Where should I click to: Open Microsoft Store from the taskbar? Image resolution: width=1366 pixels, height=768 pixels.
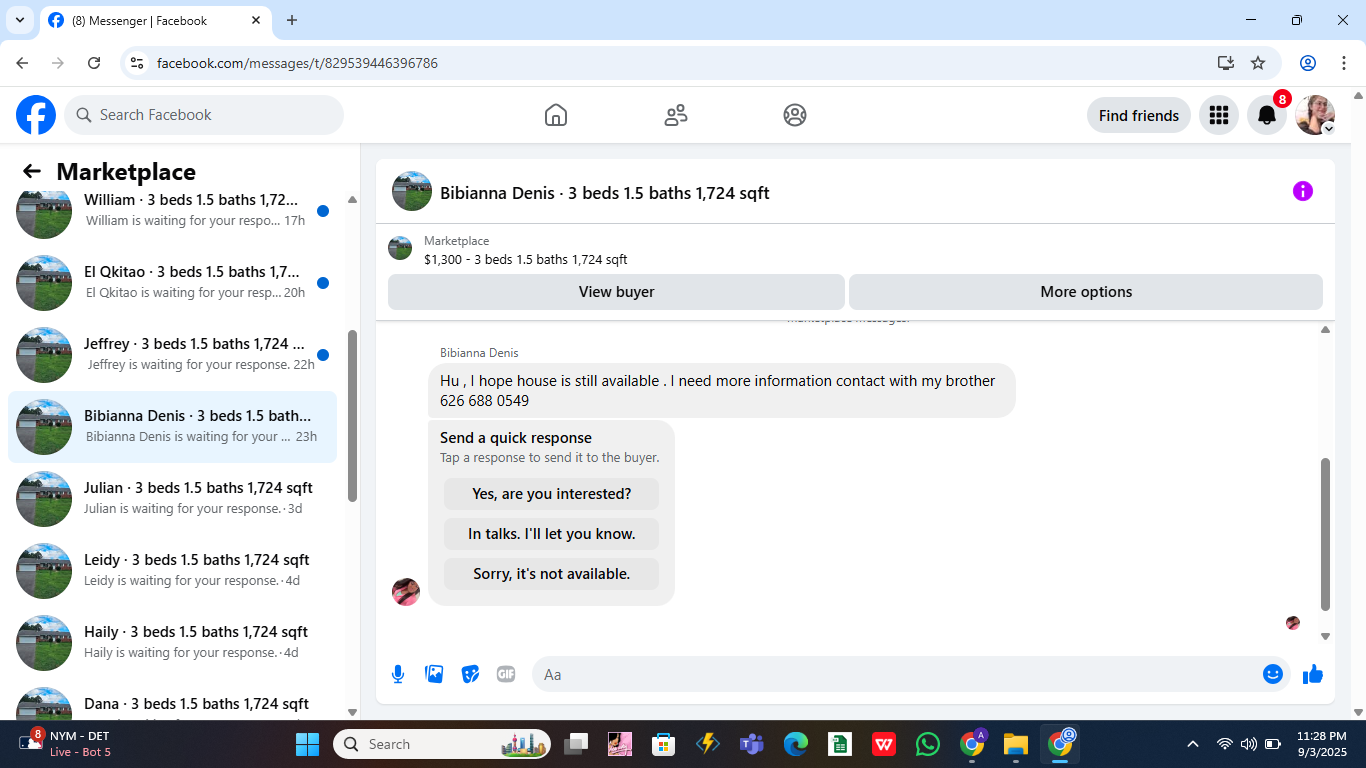[663, 744]
